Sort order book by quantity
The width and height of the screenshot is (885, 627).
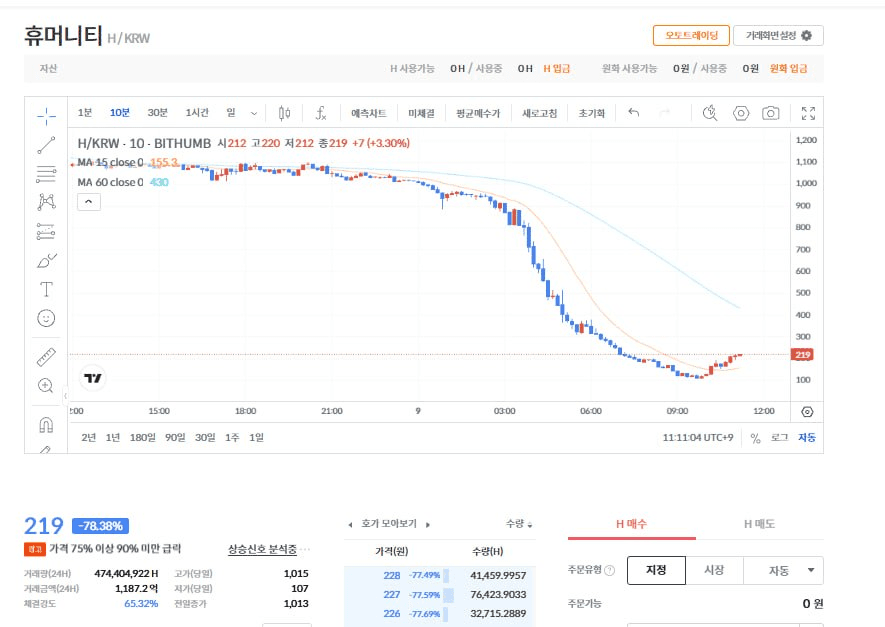tap(519, 524)
